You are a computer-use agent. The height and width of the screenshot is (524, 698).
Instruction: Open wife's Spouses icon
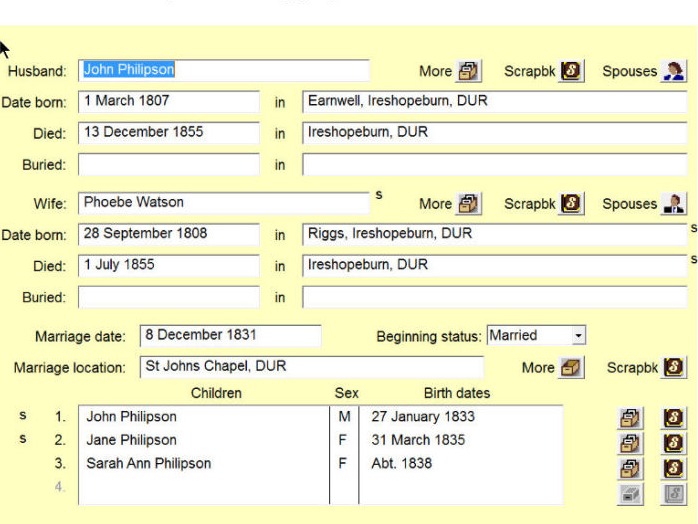click(x=674, y=204)
